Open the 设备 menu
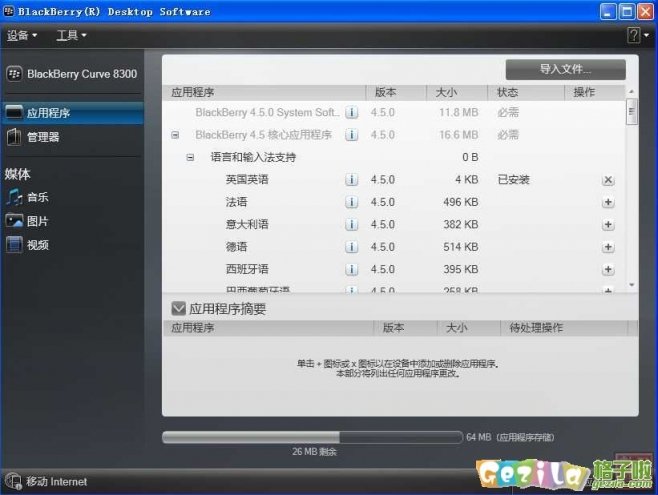The height and width of the screenshot is (495, 658). tap(22, 35)
